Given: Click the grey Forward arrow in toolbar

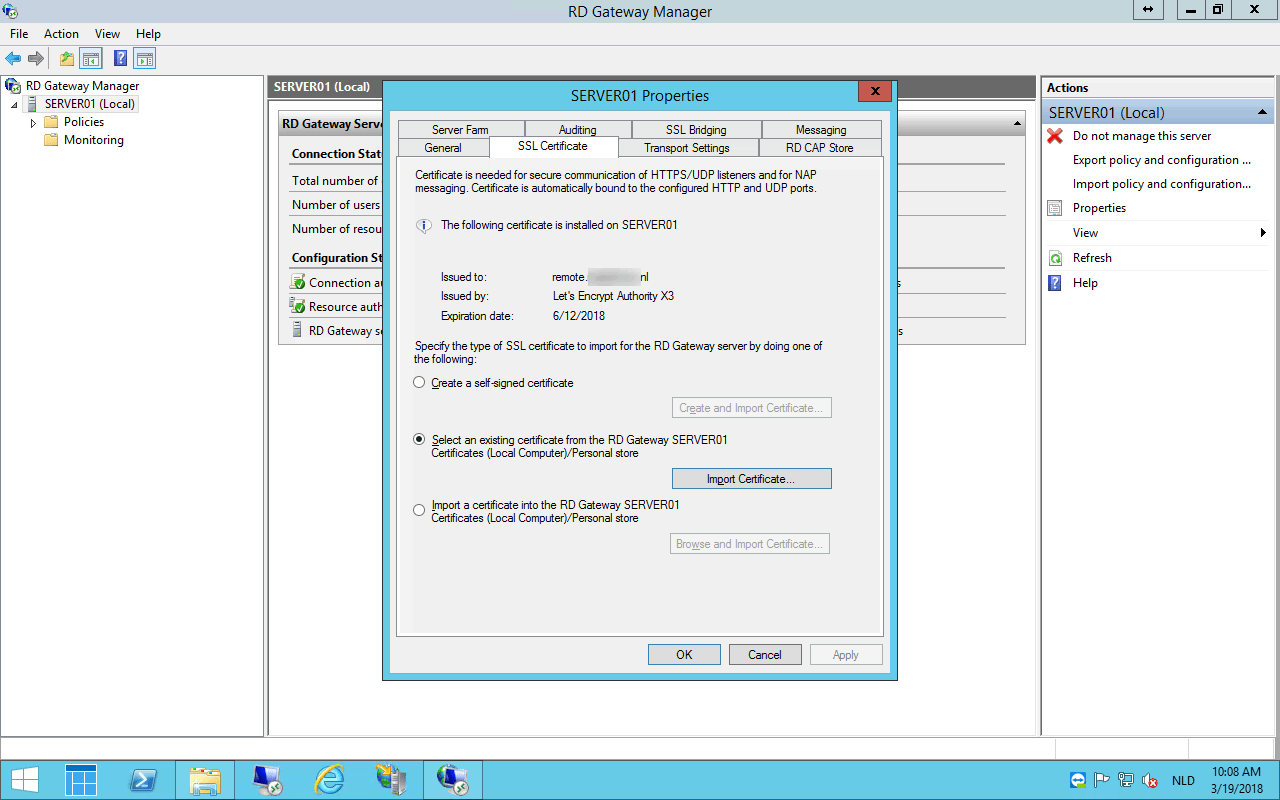Looking at the screenshot, I should point(36,59).
